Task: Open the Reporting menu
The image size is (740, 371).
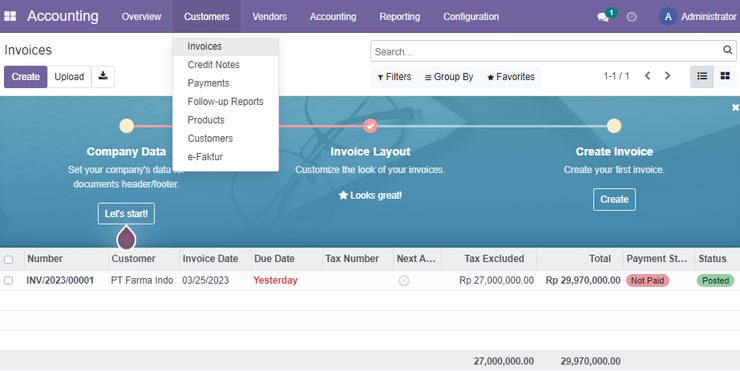Action: pyautogui.click(x=399, y=17)
